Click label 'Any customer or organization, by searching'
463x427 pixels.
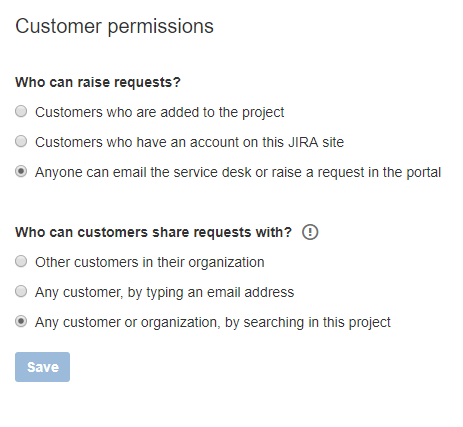pyautogui.click(x=213, y=322)
